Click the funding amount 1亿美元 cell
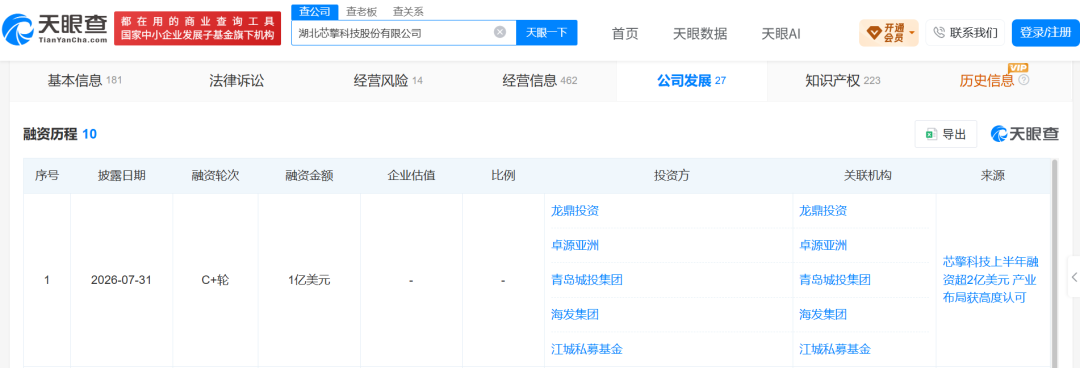This screenshot has width=1080, height=368. pos(309,280)
